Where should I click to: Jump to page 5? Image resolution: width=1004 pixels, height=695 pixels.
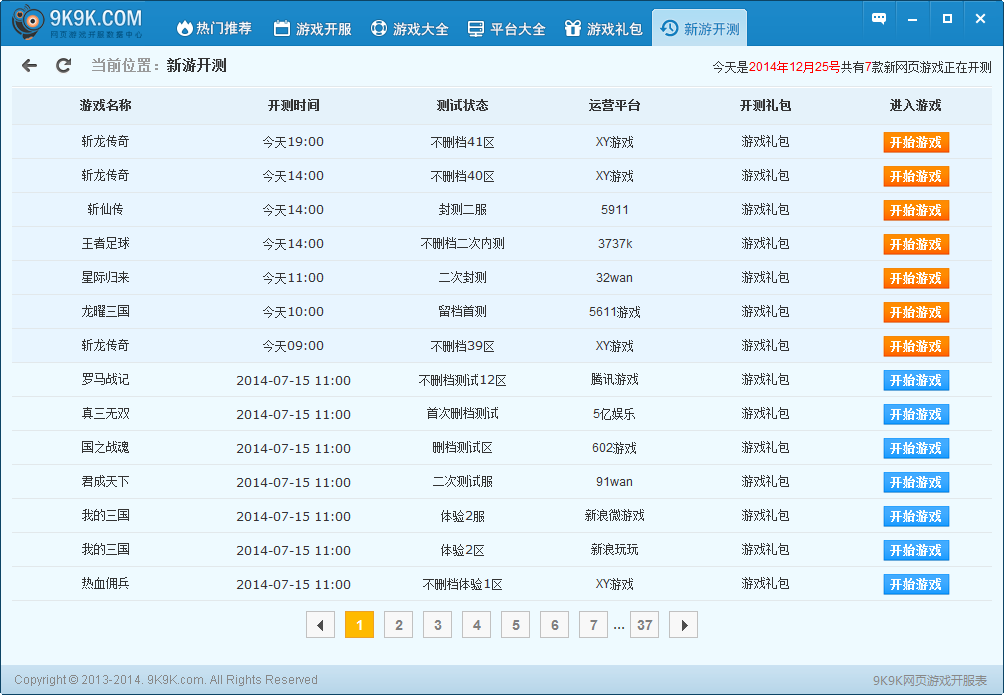(x=515, y=625)
